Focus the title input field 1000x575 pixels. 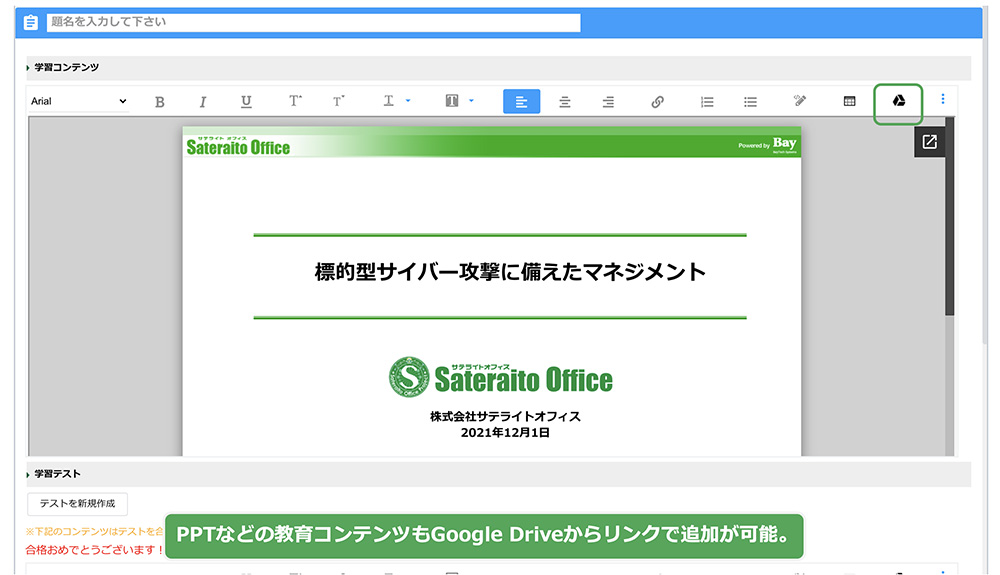tap(313, 22)
